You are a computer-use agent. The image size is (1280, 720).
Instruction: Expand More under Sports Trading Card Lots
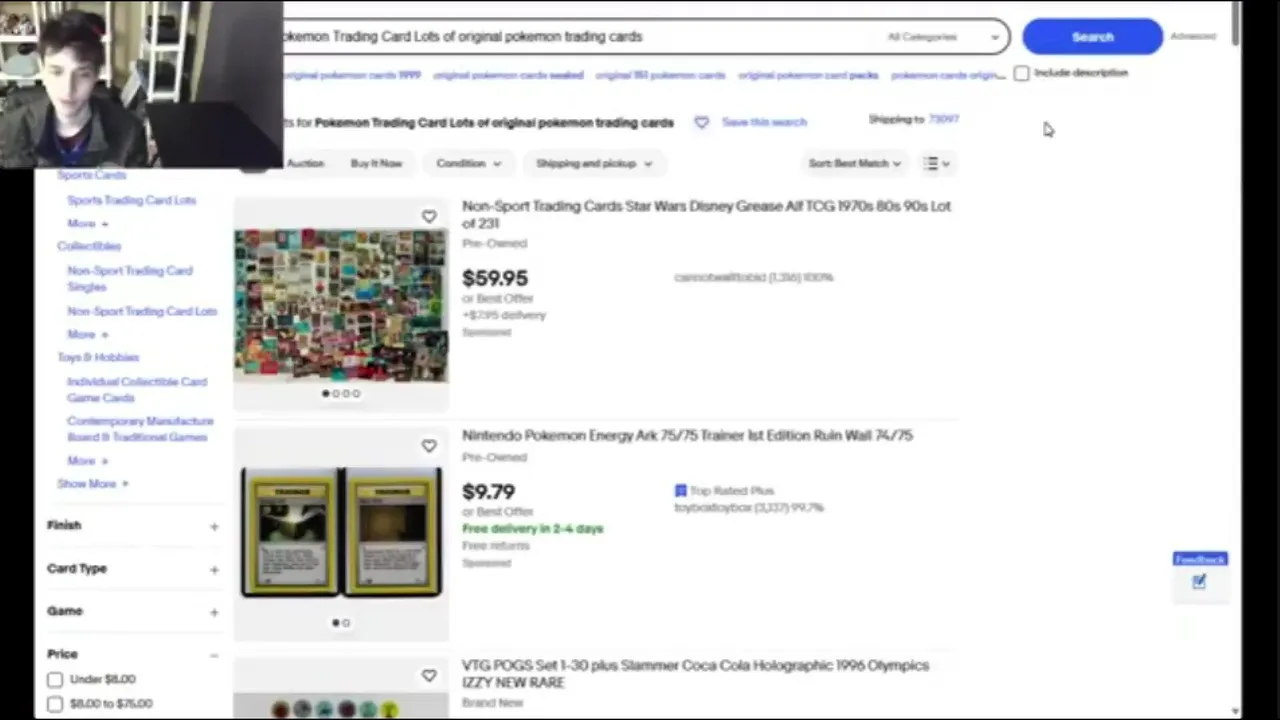[87, 223]
